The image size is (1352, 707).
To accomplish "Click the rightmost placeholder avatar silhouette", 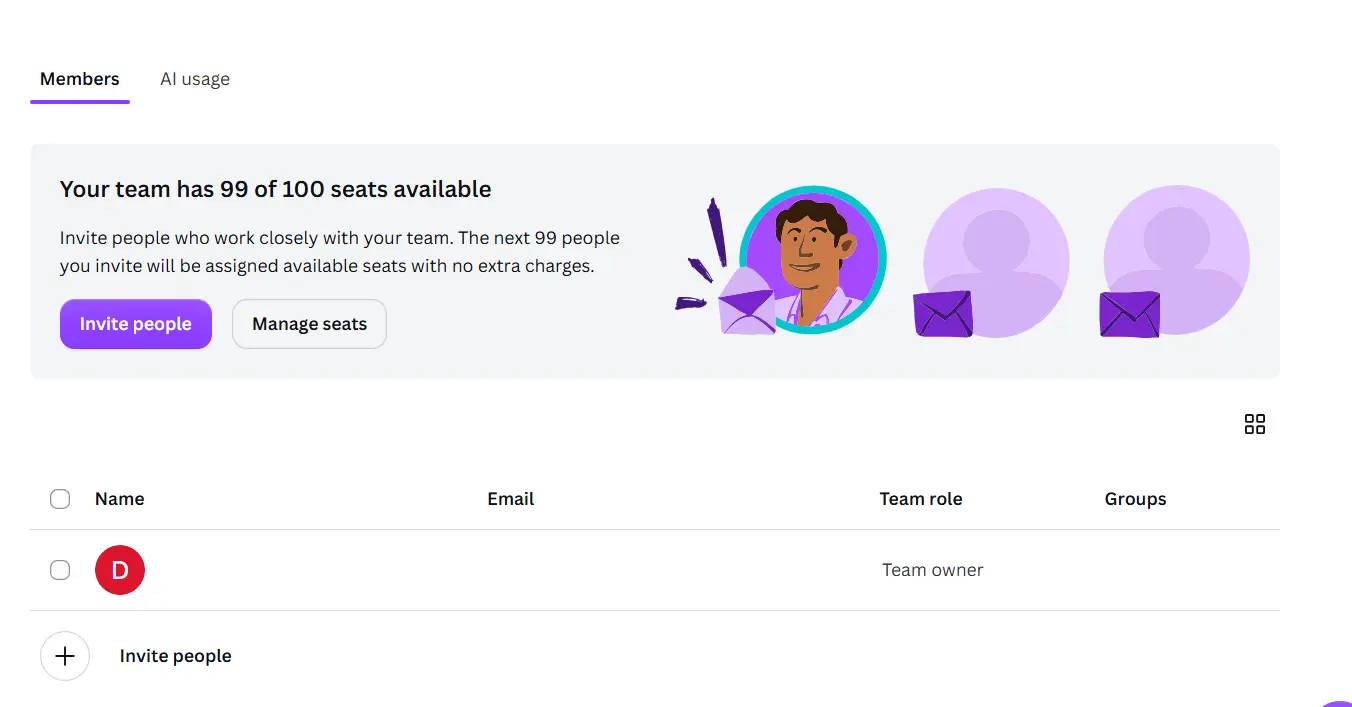I will pyautogui.click(x=1176, y=260).
